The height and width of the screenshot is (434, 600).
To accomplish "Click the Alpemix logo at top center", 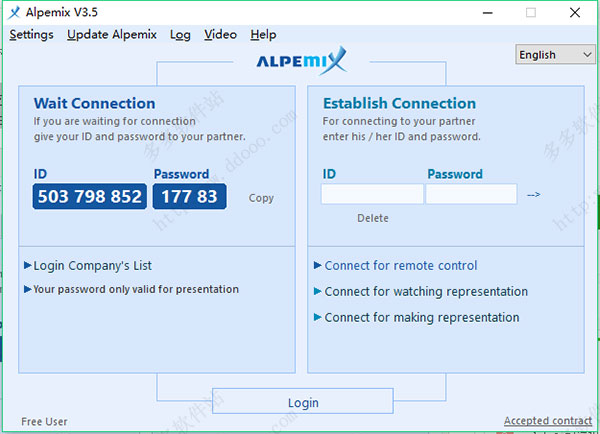I will point(302,60).
